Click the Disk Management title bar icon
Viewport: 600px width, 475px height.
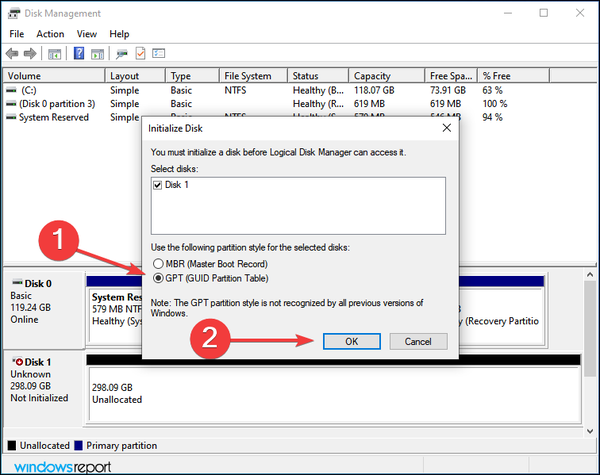point(14,13)
